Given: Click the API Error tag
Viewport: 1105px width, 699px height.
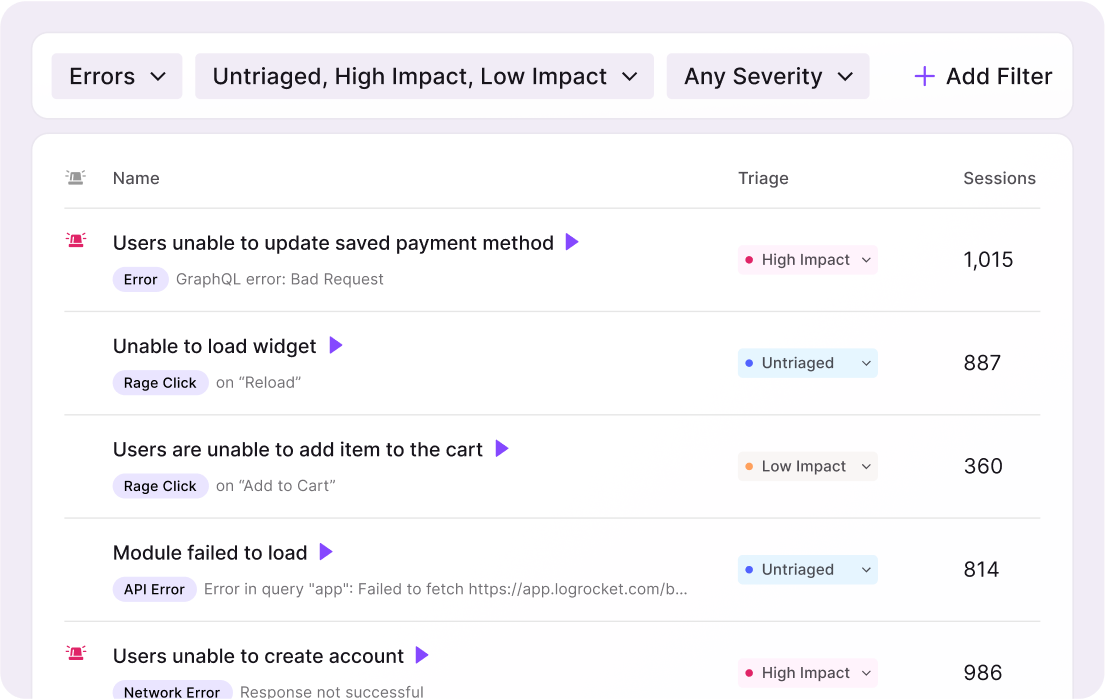Looking at the screenshot, I should tap(154, 589).
